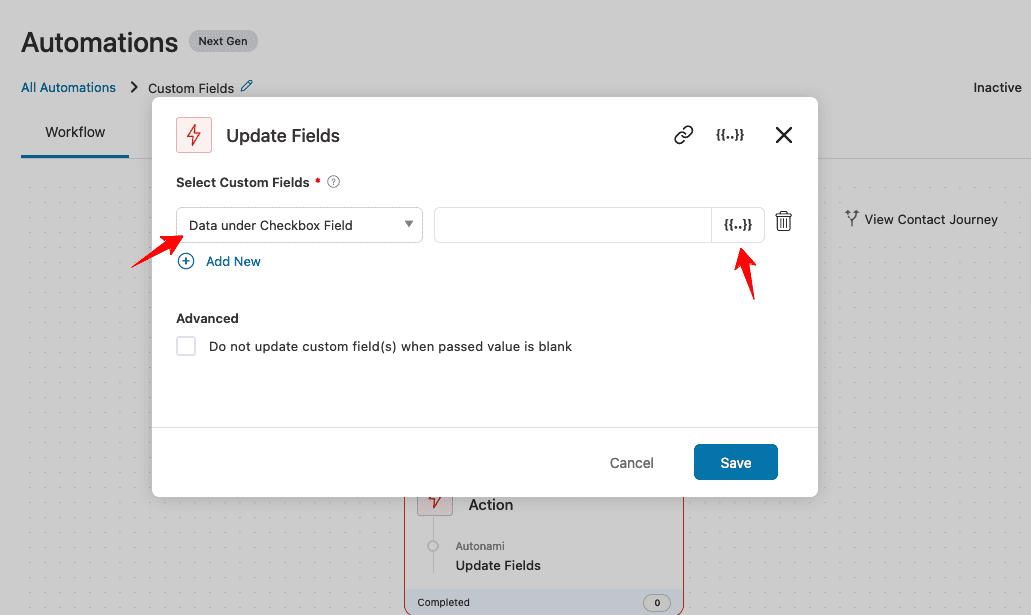Image resolution: width=1031 pixels, height=615 pixels.
Task: Click inside the empty field value input
Action: click(x=570, y=224)
